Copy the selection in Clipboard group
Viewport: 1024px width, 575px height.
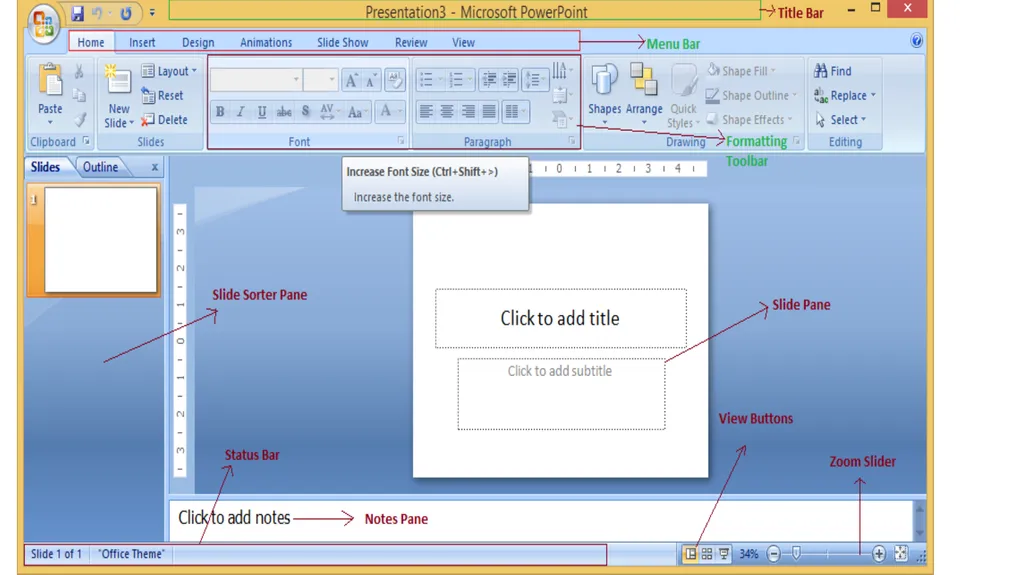[x=79, y=95]
